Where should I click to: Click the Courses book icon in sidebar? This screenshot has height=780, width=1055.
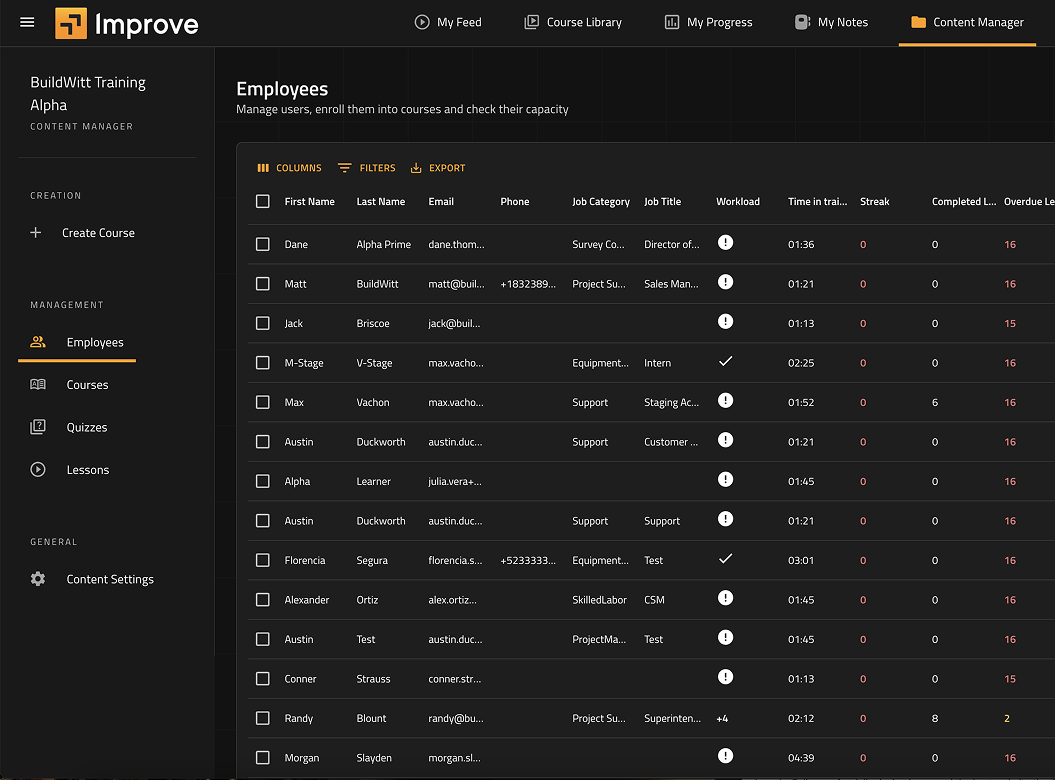(x=38, y=385)
